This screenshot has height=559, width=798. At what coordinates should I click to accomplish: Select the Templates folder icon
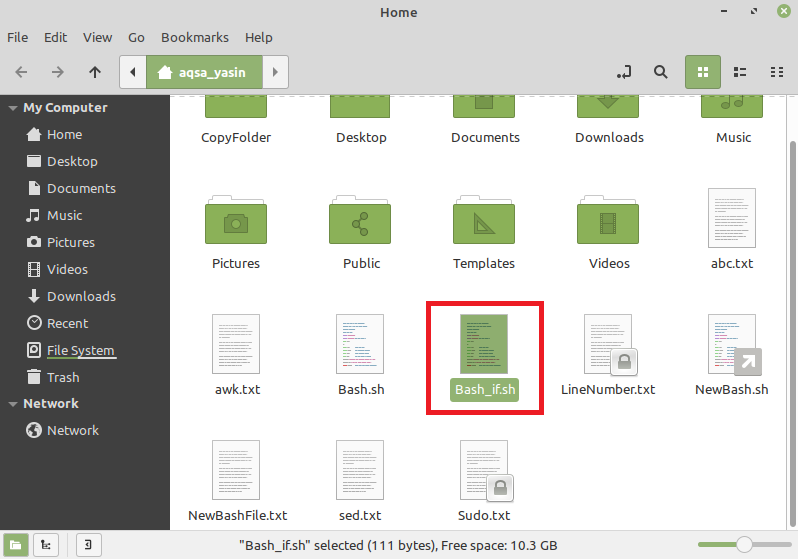tap(484, 220)
